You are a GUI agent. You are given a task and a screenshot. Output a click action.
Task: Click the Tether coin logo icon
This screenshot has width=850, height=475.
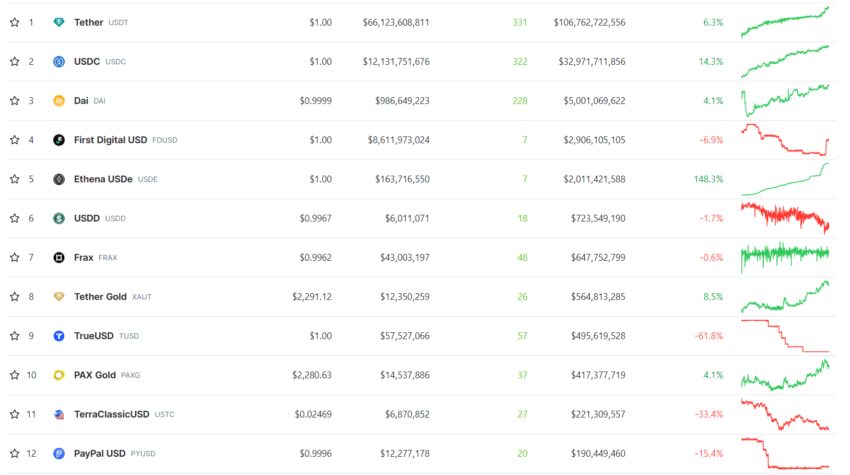pyautogui.click(x=59, y=22)
